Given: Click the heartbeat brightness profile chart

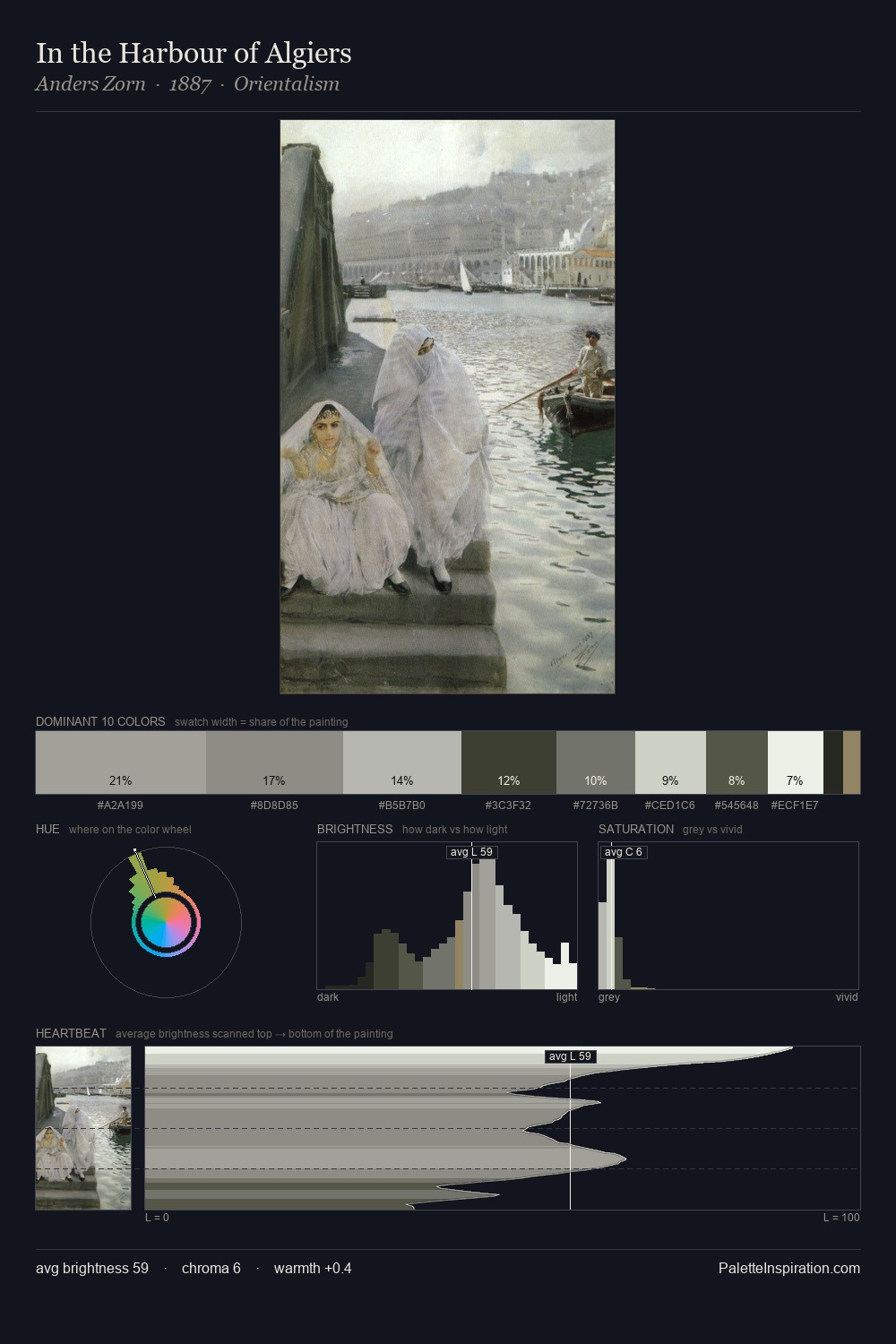Looking at the screenshot, I should pyautogui.click(x=503, y=1128).
